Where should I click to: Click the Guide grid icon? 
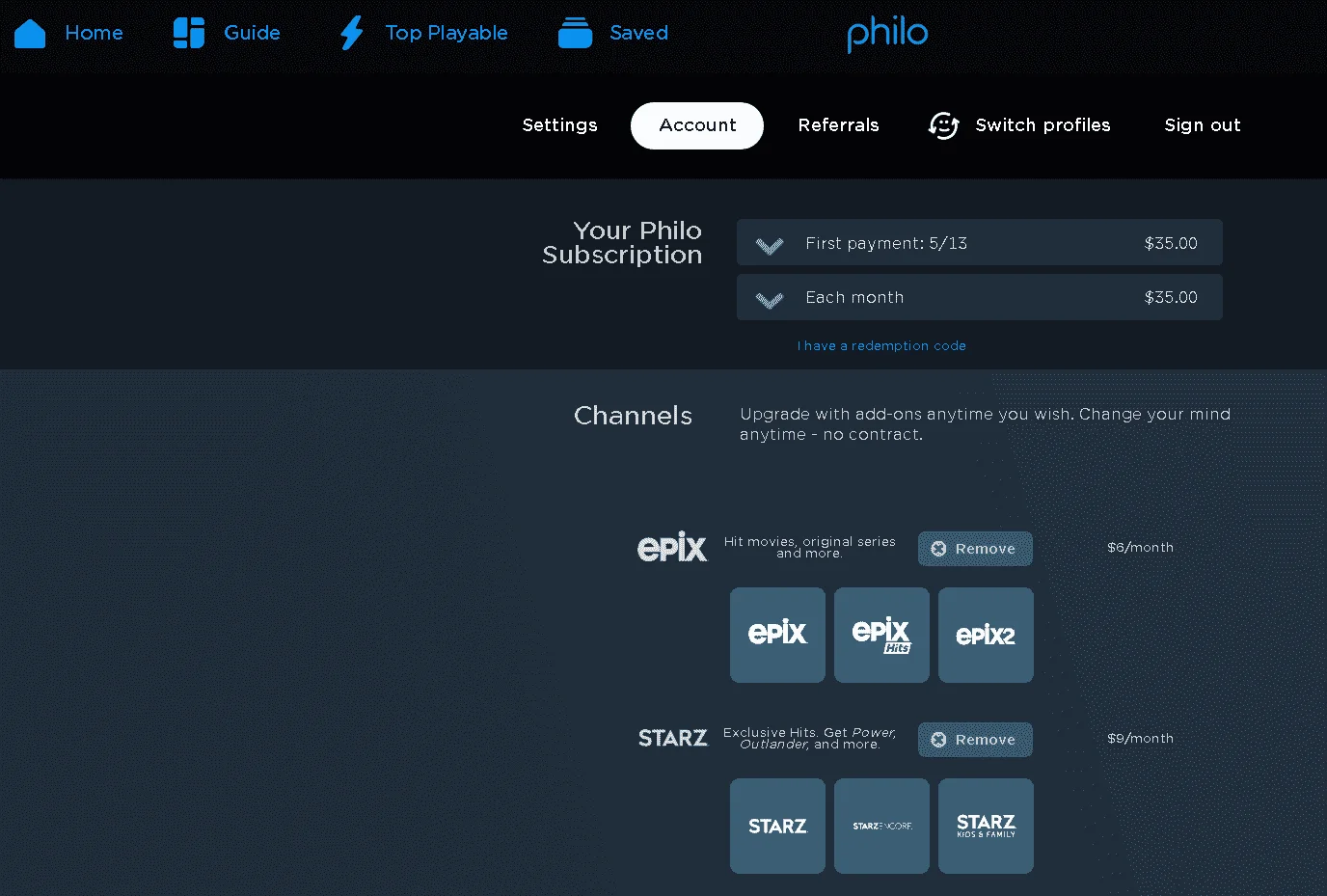click(189, 33)
